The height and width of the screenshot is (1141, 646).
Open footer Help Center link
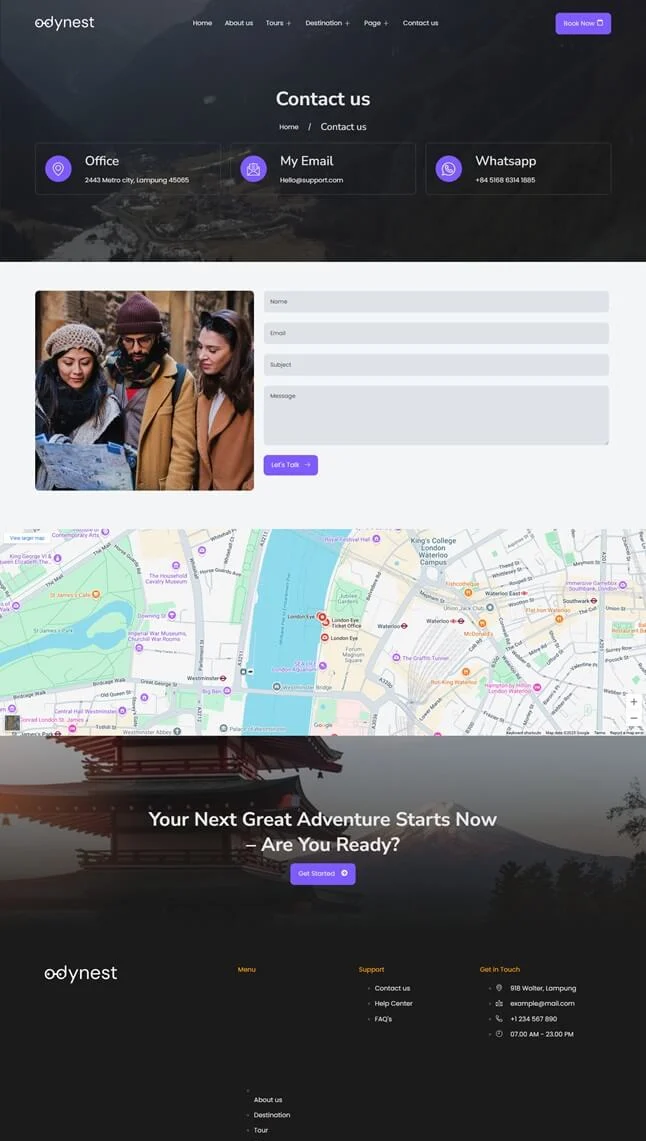click(394, 1003)
